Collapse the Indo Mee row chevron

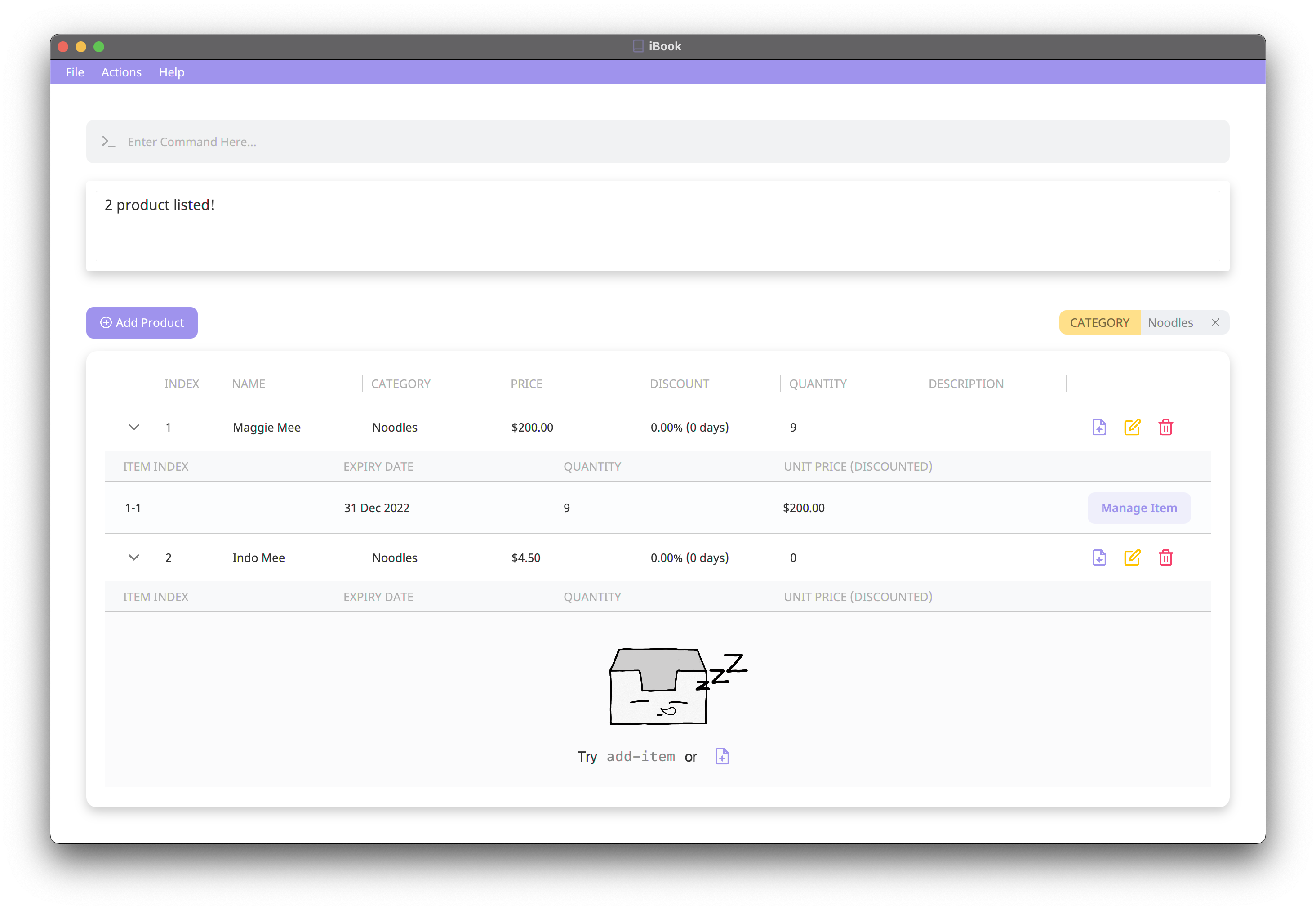134,558
